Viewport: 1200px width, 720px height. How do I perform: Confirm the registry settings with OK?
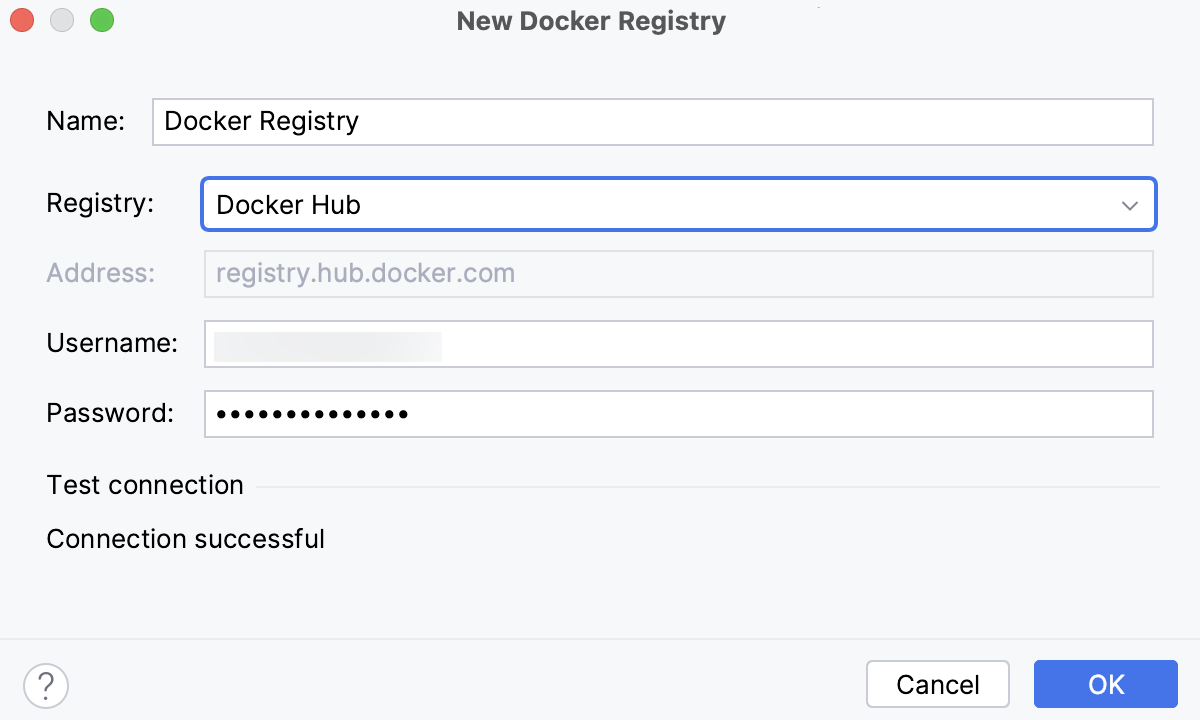coord(1105,684)
